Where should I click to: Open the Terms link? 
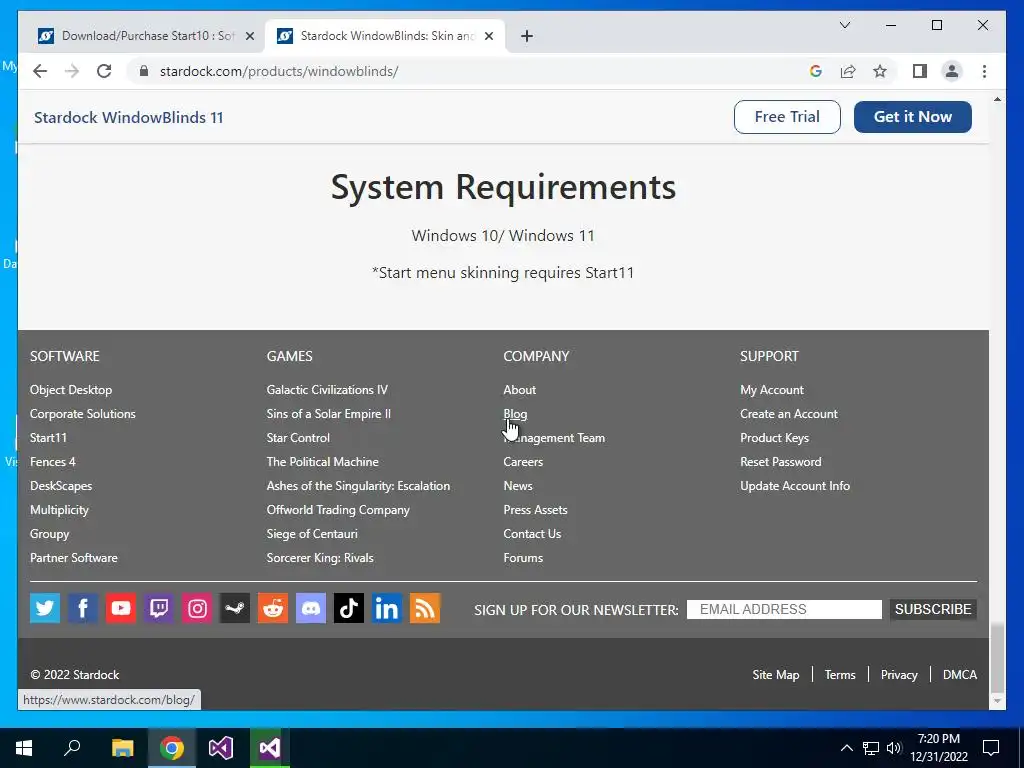click(840, 675)
